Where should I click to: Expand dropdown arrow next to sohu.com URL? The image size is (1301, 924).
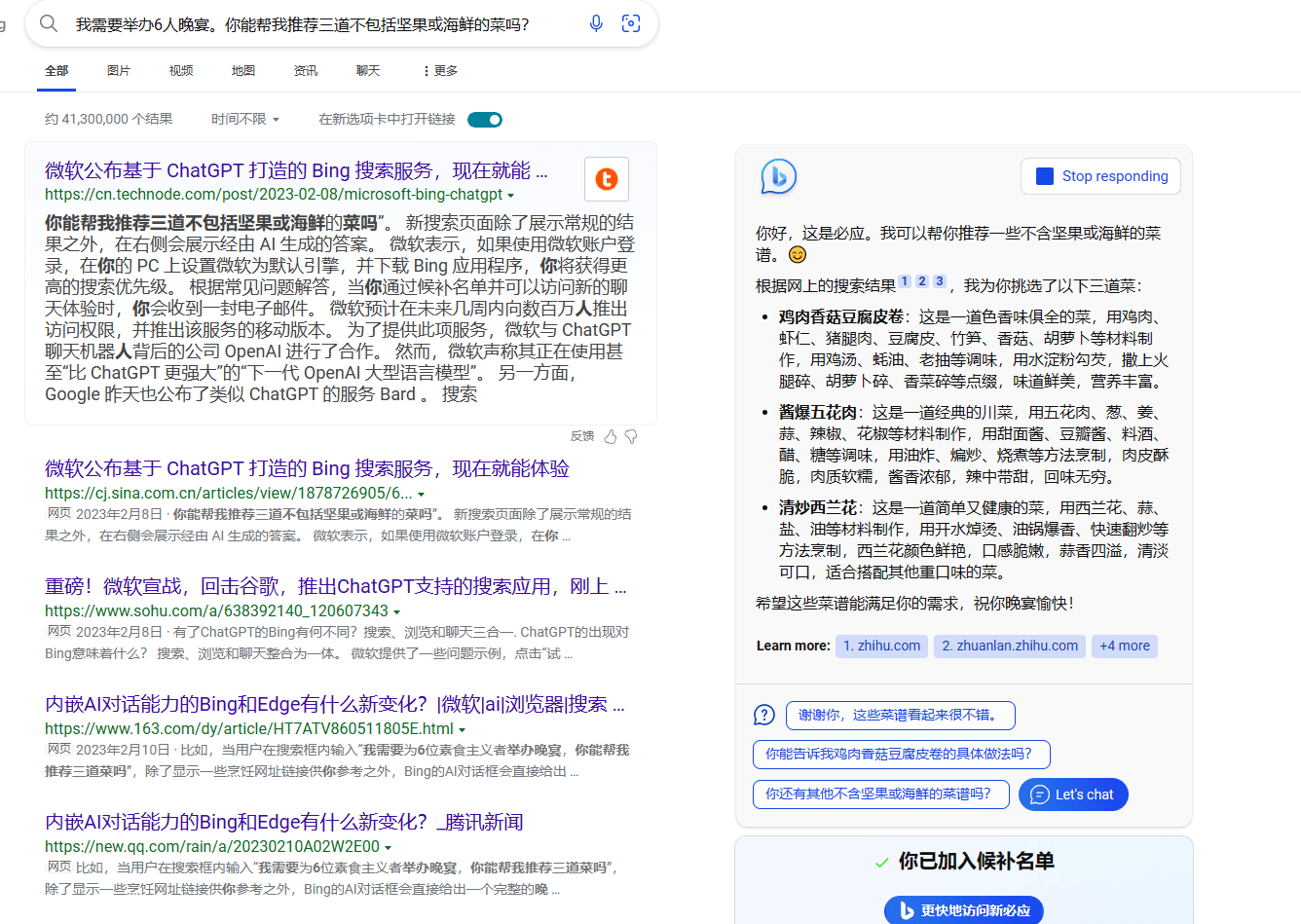click(x=396, y=611)
